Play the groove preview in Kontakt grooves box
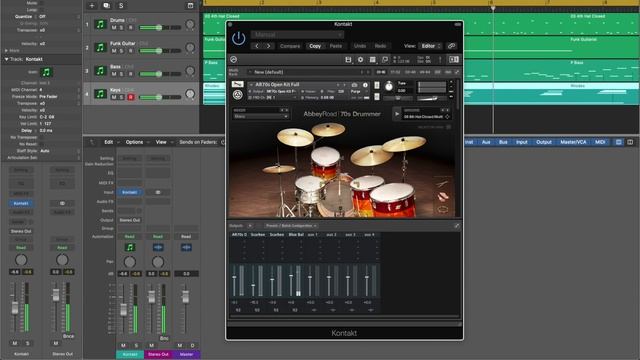The image size is (640, 360). [397, 114]
